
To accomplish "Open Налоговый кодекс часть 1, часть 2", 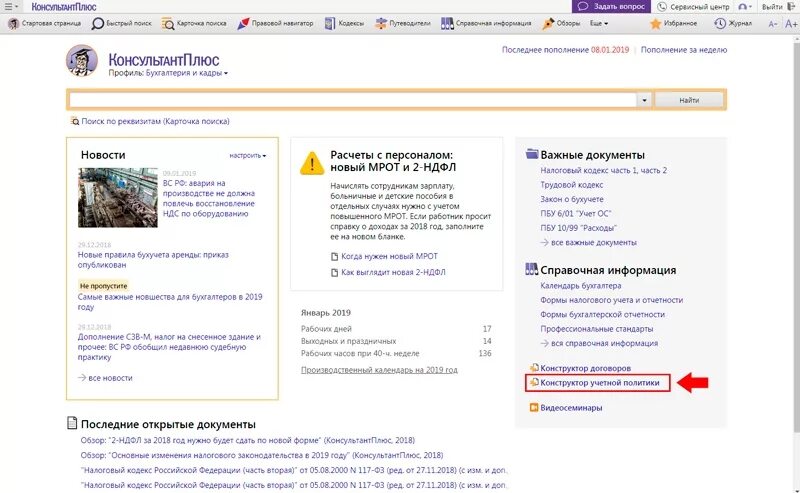I will 604,170.
